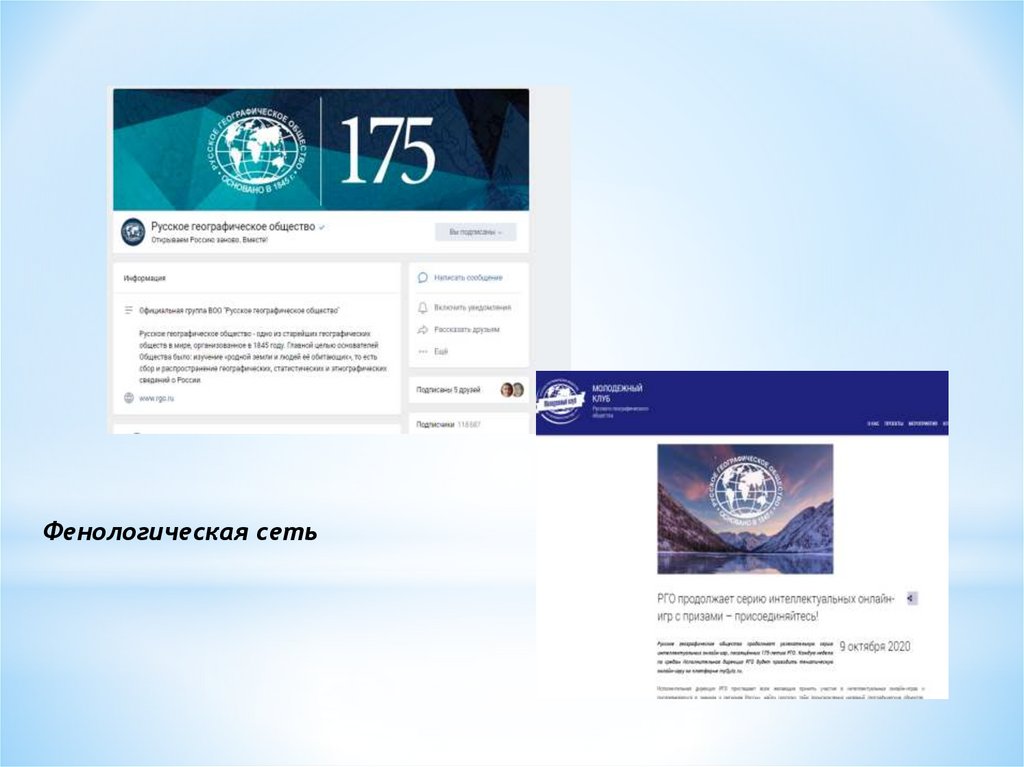This screenshot has height=767, width=1024.
Task: Open the Проекты menu item
Action: tap(893, 424)
